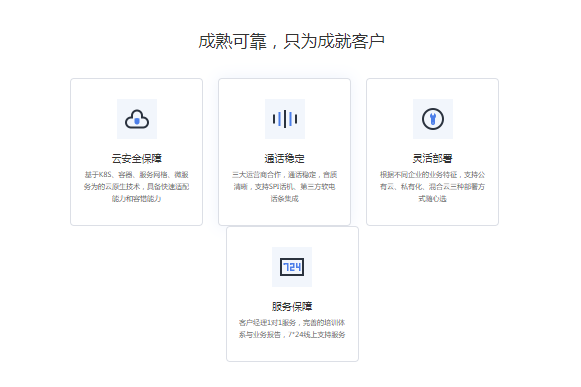Click the 根据不同企业的业务特征 description text
This screenshot has height=387, width=581.
tap(432, 186)
